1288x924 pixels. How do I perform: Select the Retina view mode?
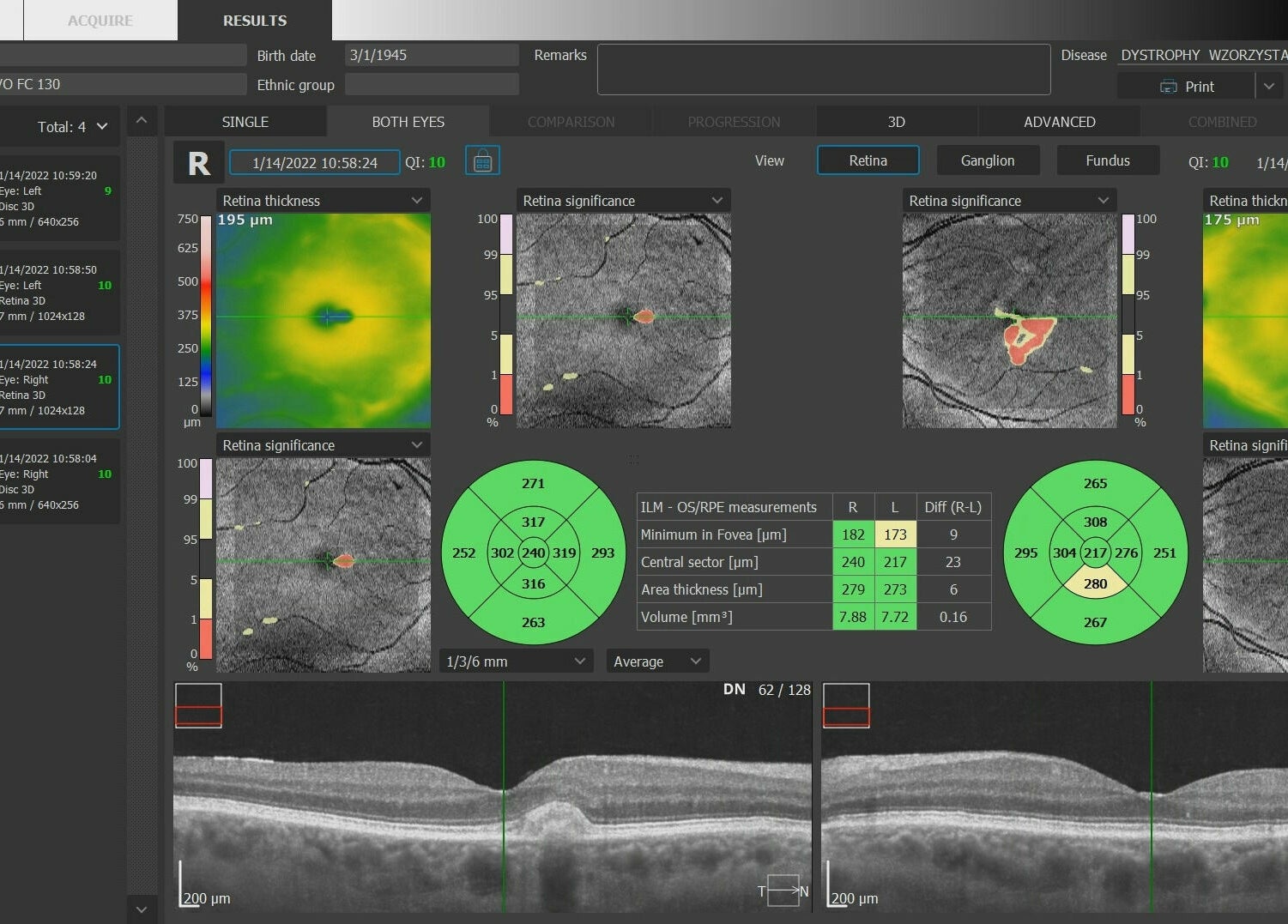pyautogui.click(x=868, y=160)
